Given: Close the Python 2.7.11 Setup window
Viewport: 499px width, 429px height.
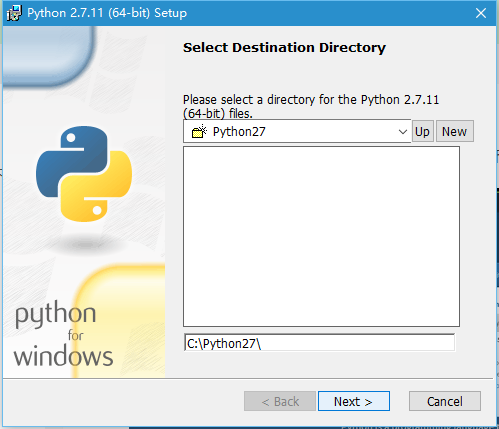Looking at the screenshot, I should 481,13.
